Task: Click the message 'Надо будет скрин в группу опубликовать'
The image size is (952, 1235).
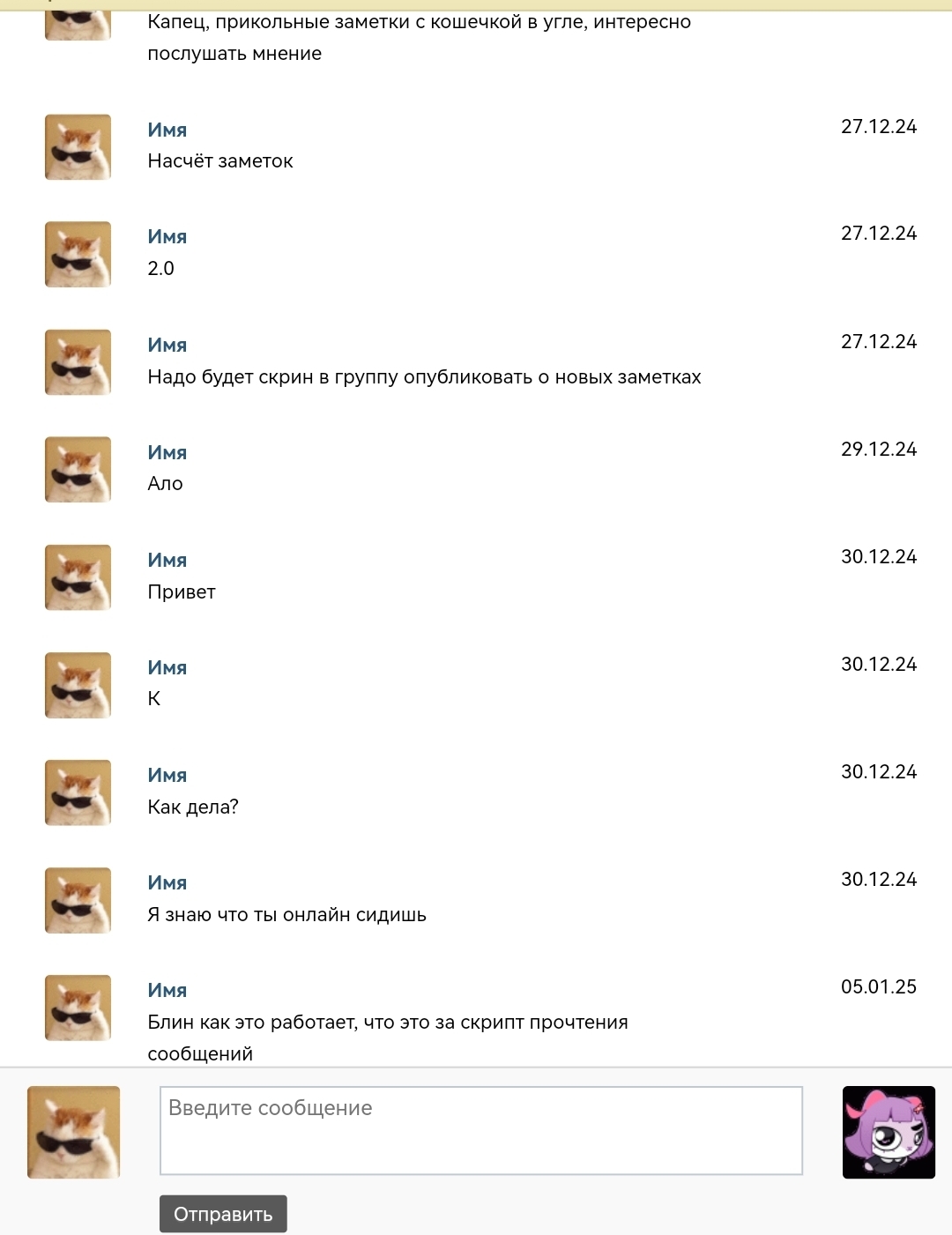Action: (424, 377)
